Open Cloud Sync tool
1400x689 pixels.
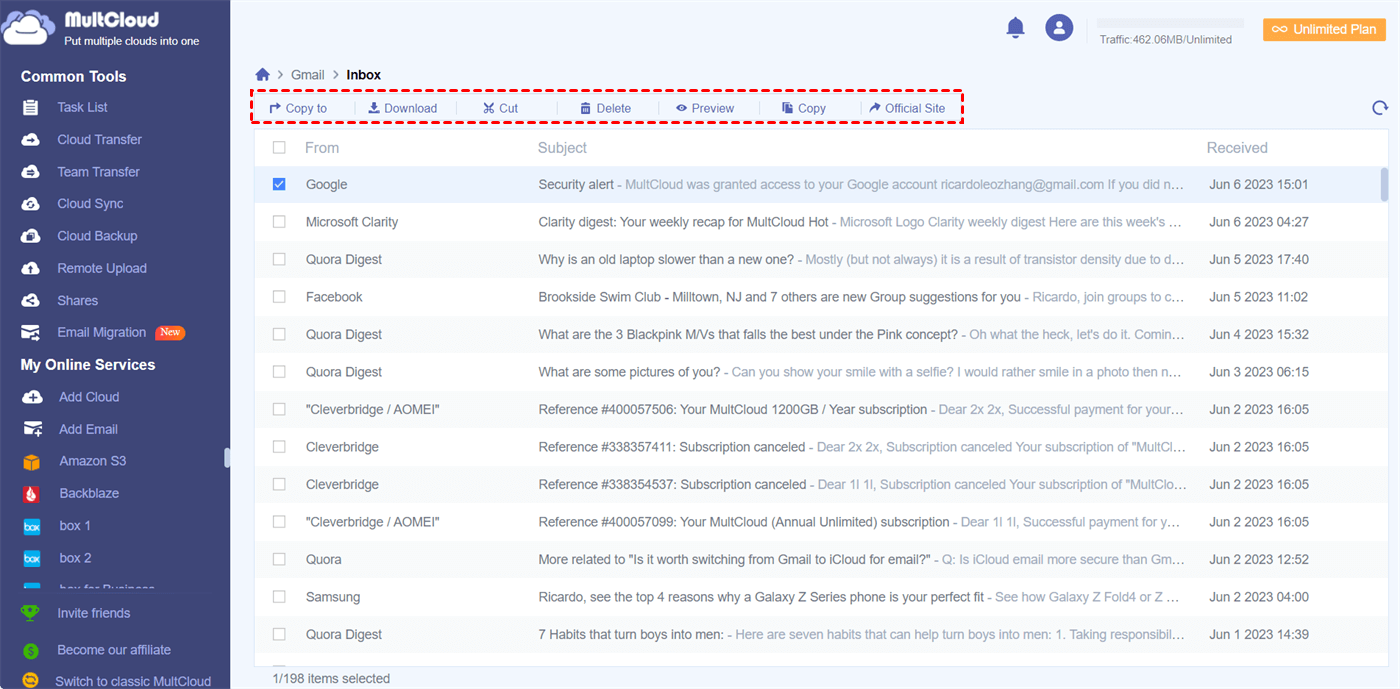pos(90,204)
